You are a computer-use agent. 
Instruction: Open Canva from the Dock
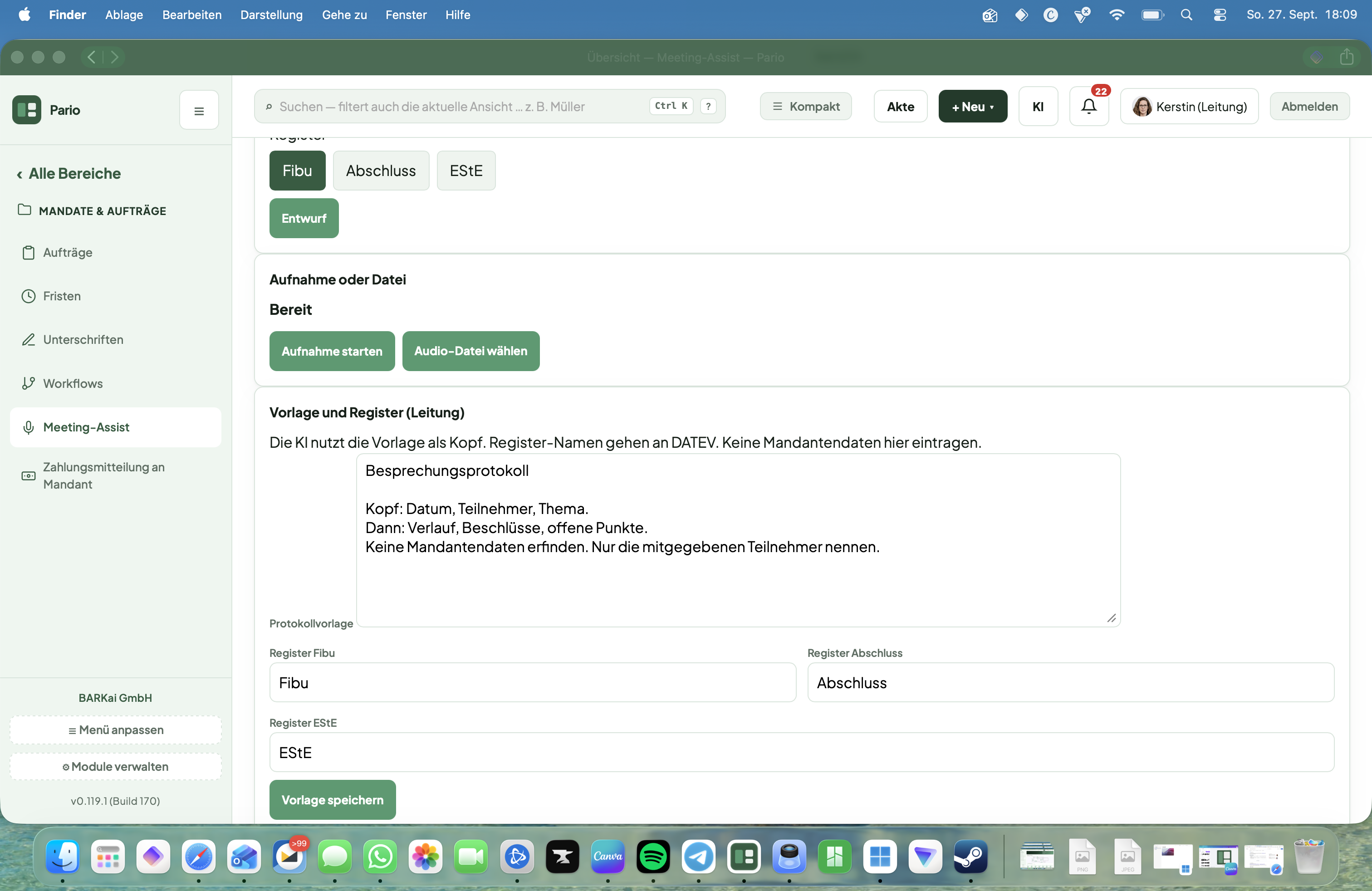(608, 857)
